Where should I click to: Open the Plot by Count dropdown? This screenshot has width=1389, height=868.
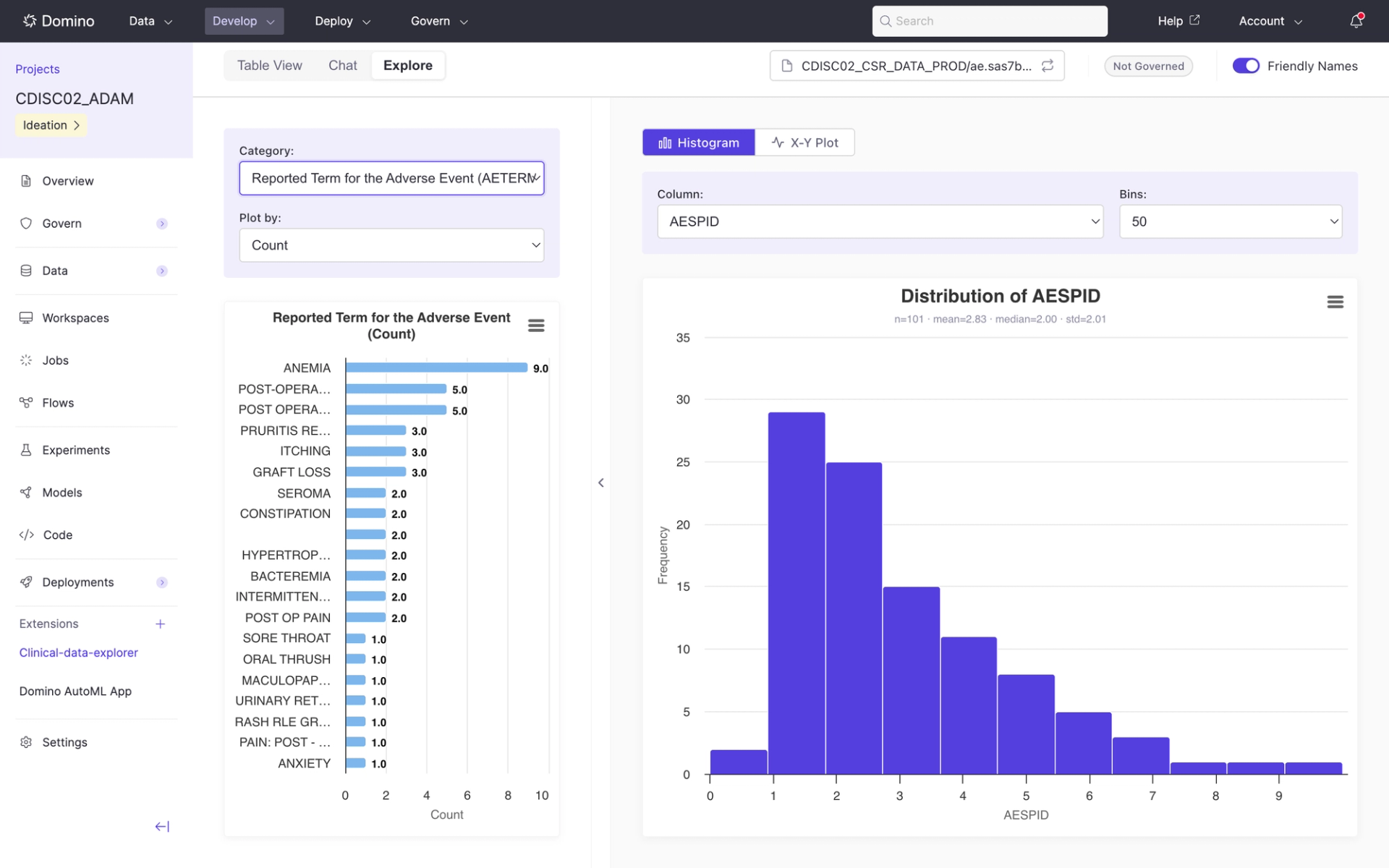(391, 245)
